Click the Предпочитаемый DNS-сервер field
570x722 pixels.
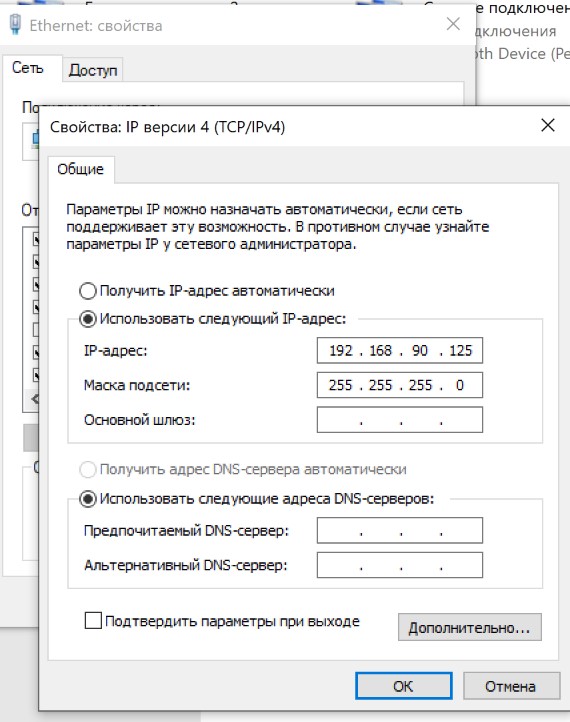pyautogui.click(x=400, y=530)
